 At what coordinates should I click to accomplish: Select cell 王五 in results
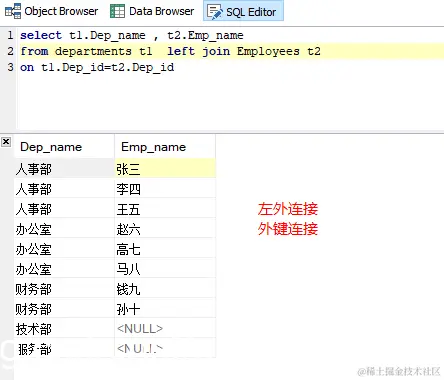tap(165, 208)
